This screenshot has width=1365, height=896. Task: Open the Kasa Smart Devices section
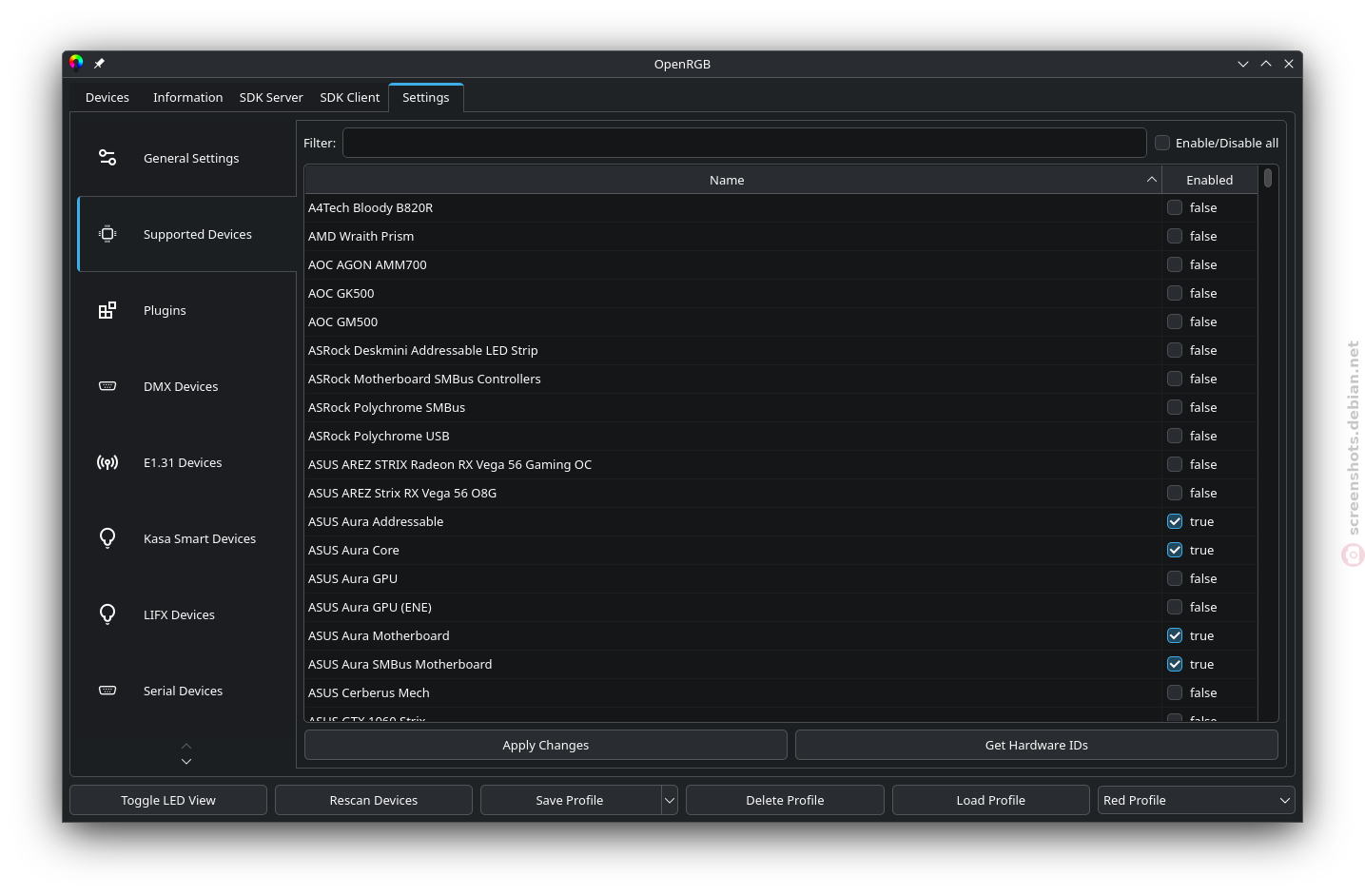[187, 538]
